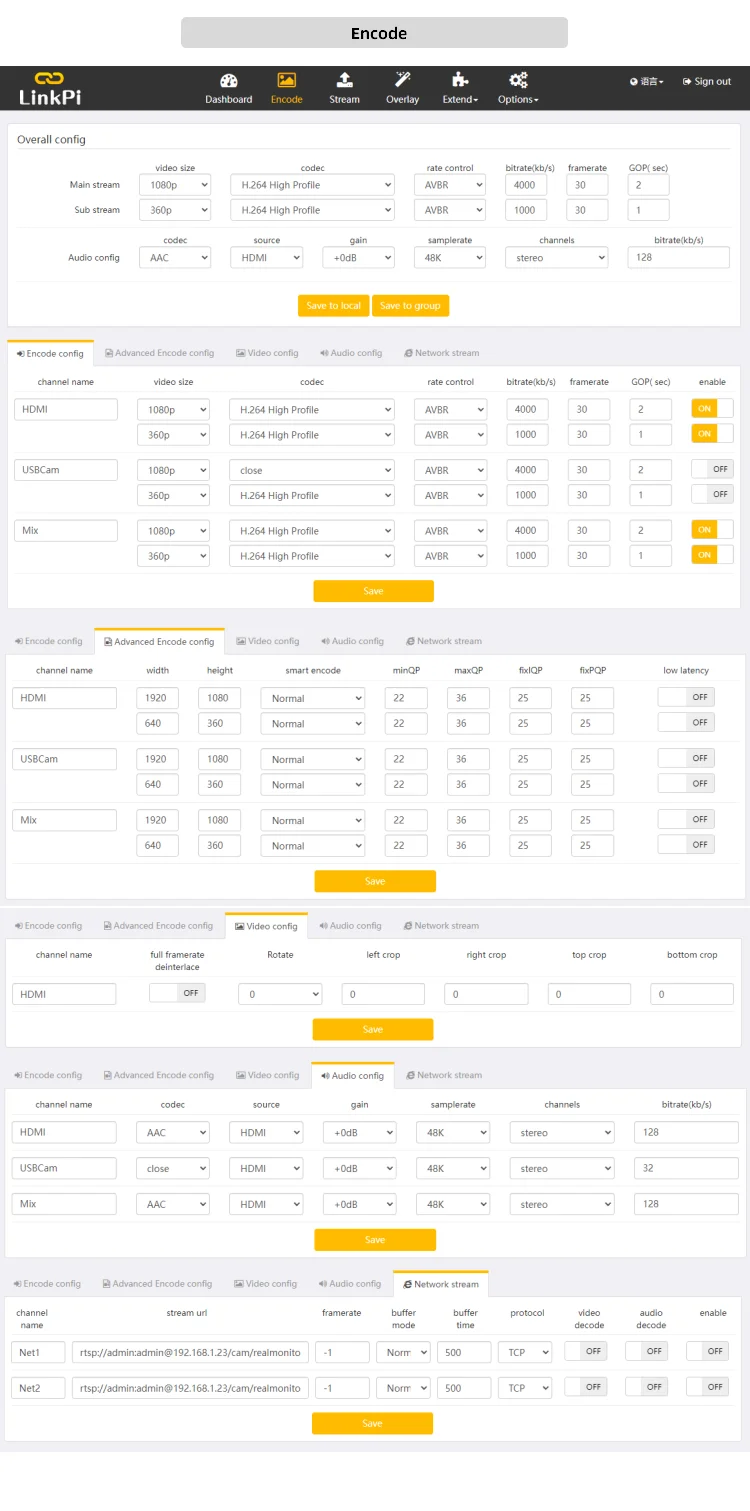The image size is (750, 1511).
Task: Click the Save to local button
Action: [x=333, y=306]
